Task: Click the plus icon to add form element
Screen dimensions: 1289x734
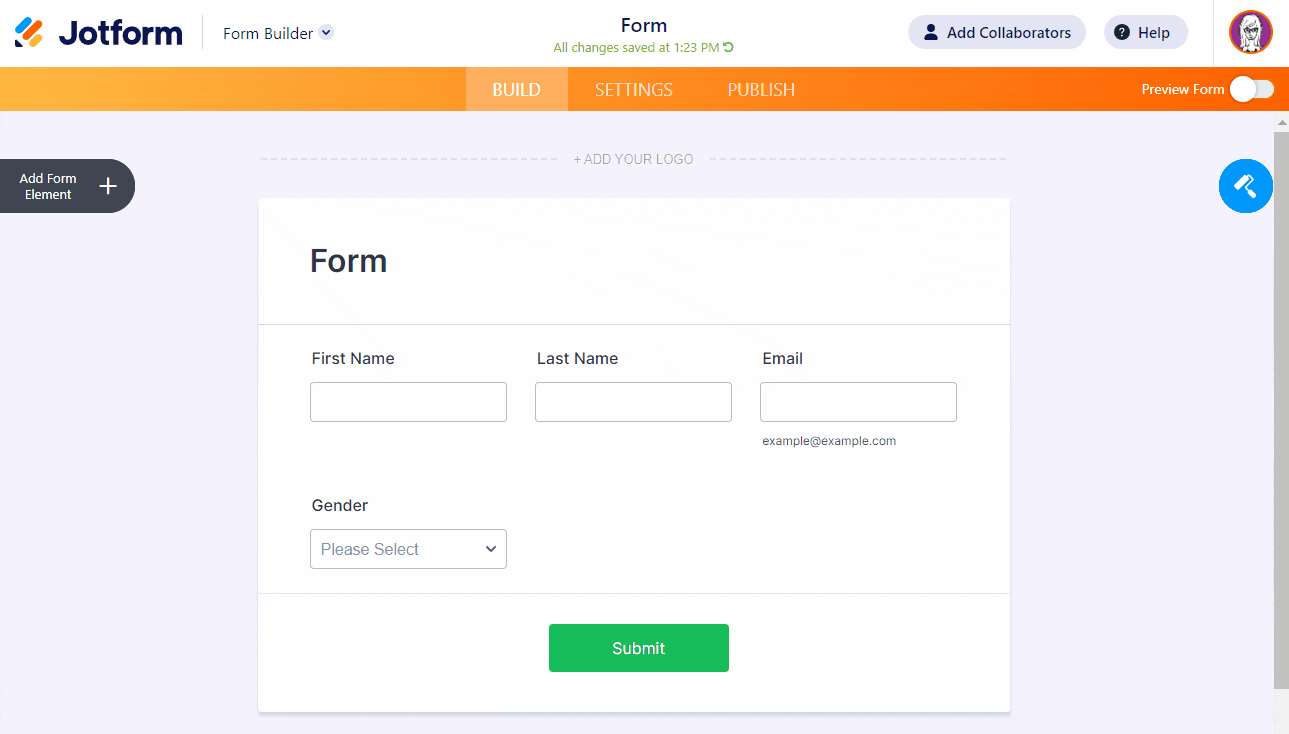Action: (x=108, y=186)
